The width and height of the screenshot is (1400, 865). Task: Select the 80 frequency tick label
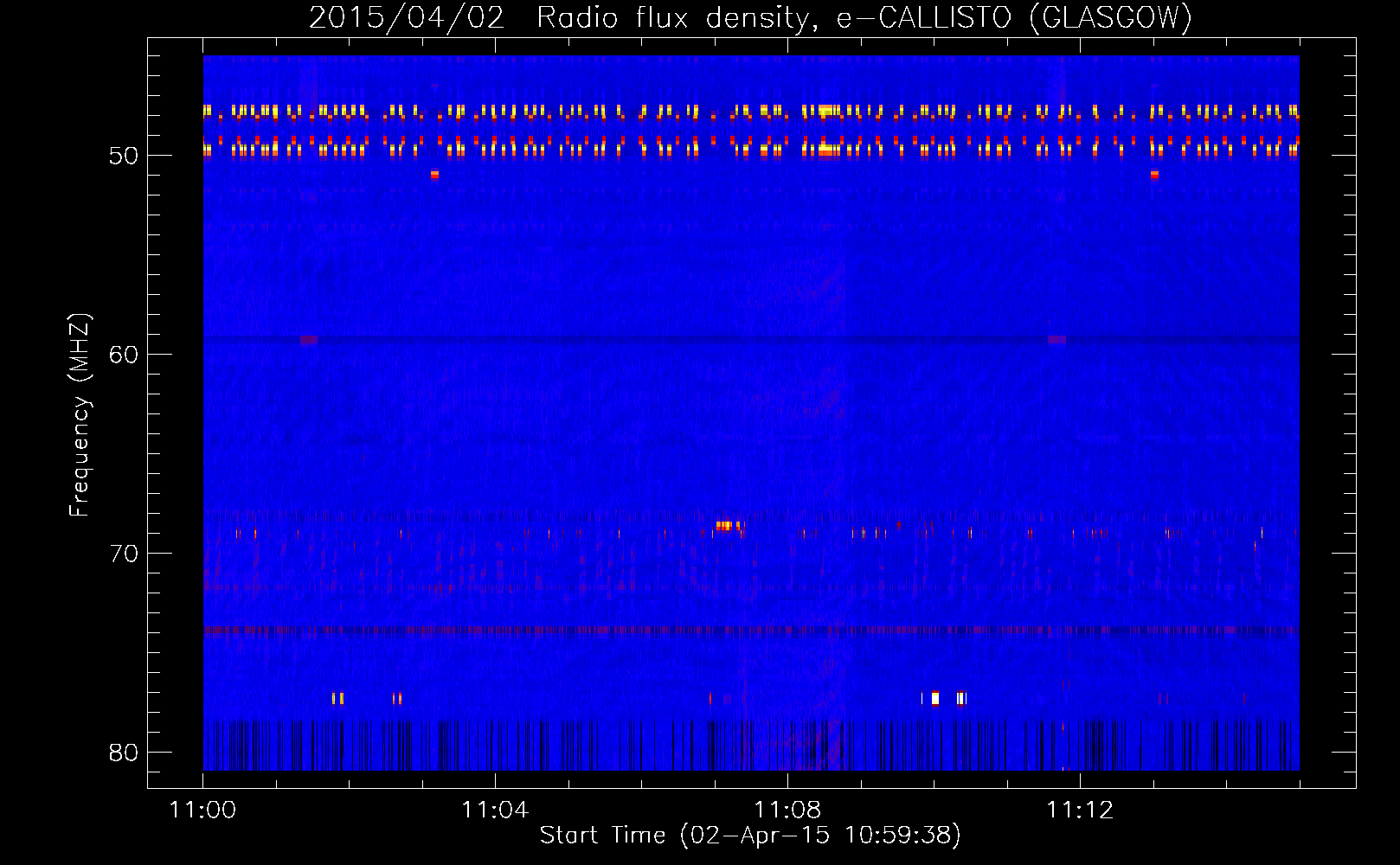coord(124,753)
